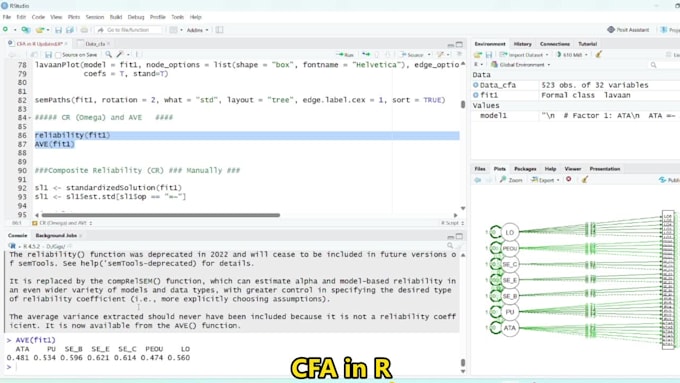The width and height of the screenshot is (680, 383).
Task: Open the R language selector dropdown
Action: click(x=478, y=65)
